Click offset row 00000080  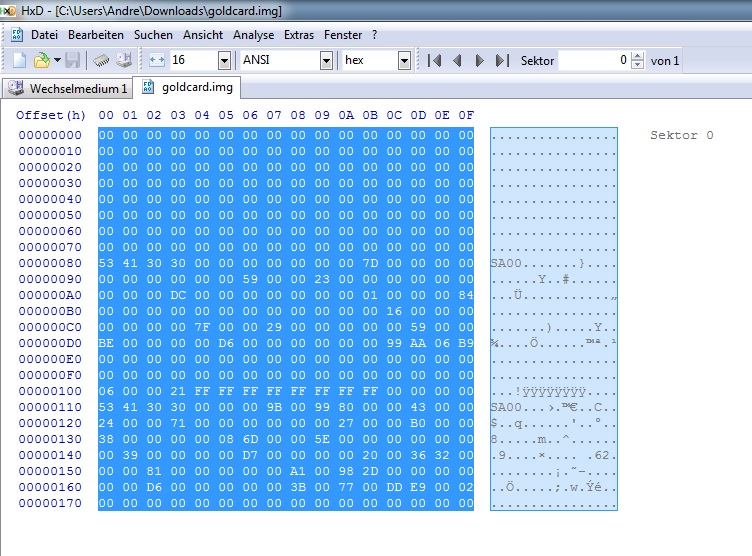(50, 263)
